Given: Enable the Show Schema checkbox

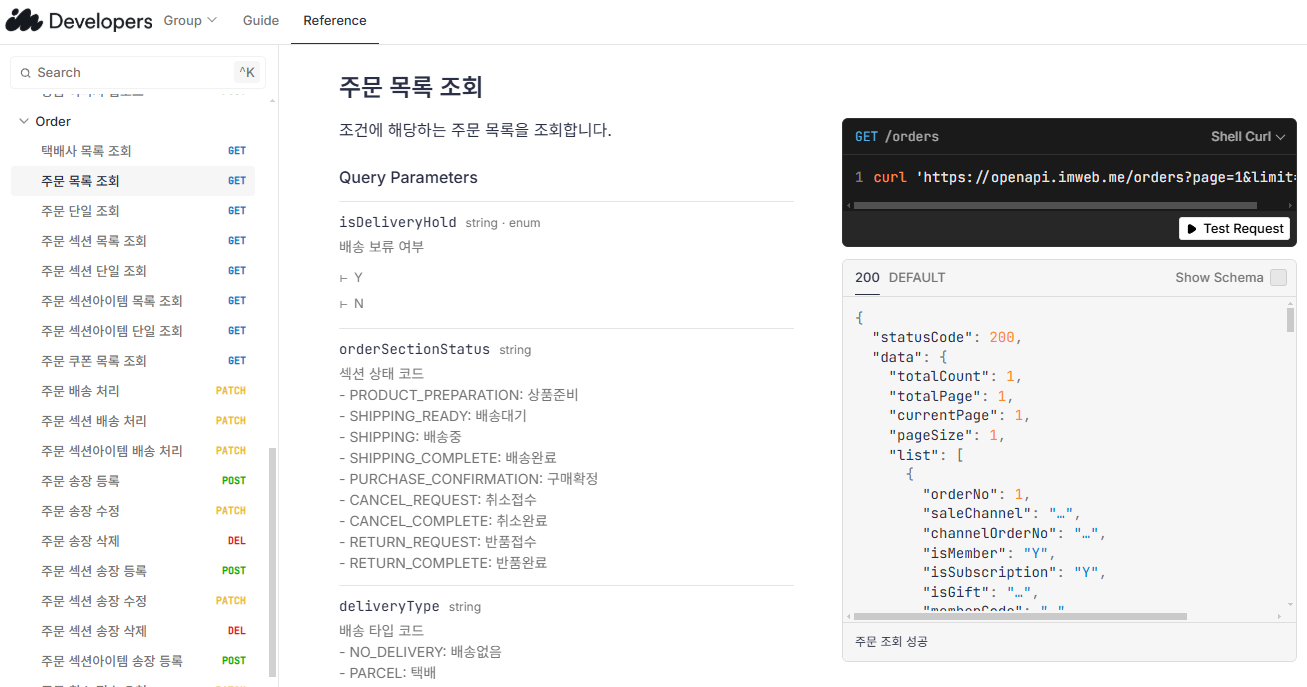Looking at the screenshot, I should pyautogui.click(x=1278, y=278).
